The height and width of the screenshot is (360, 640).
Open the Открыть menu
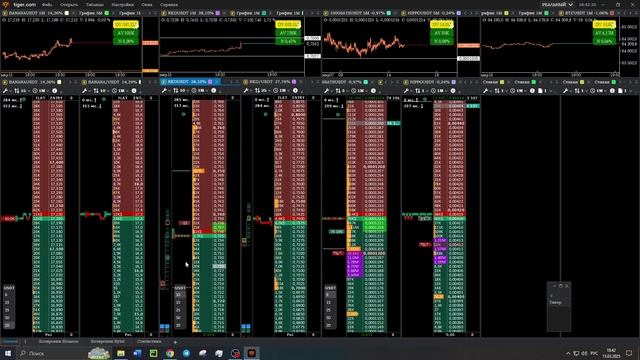(69, 4)
